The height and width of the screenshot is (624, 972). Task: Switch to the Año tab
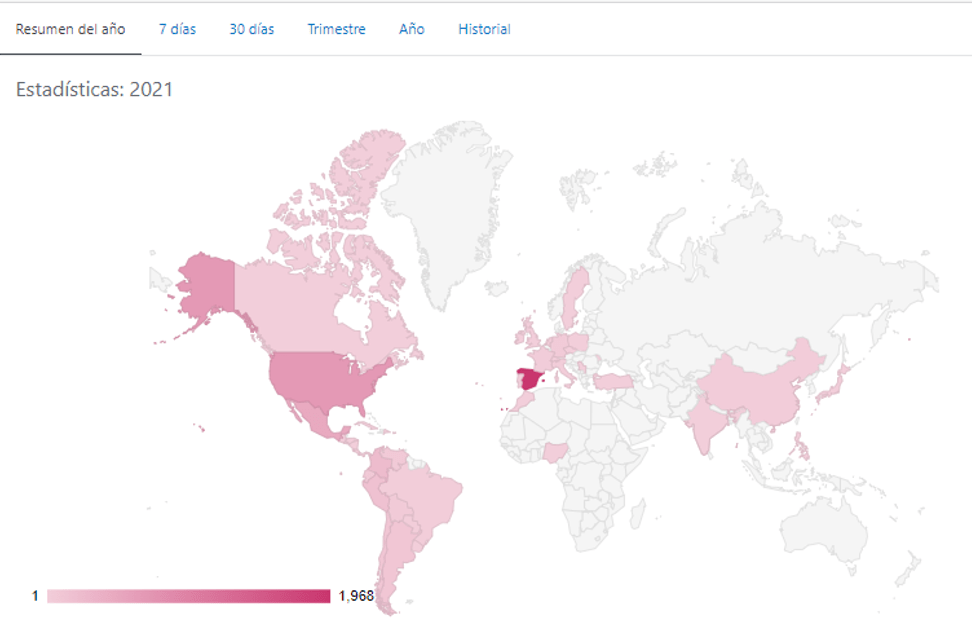coord(411,29)
